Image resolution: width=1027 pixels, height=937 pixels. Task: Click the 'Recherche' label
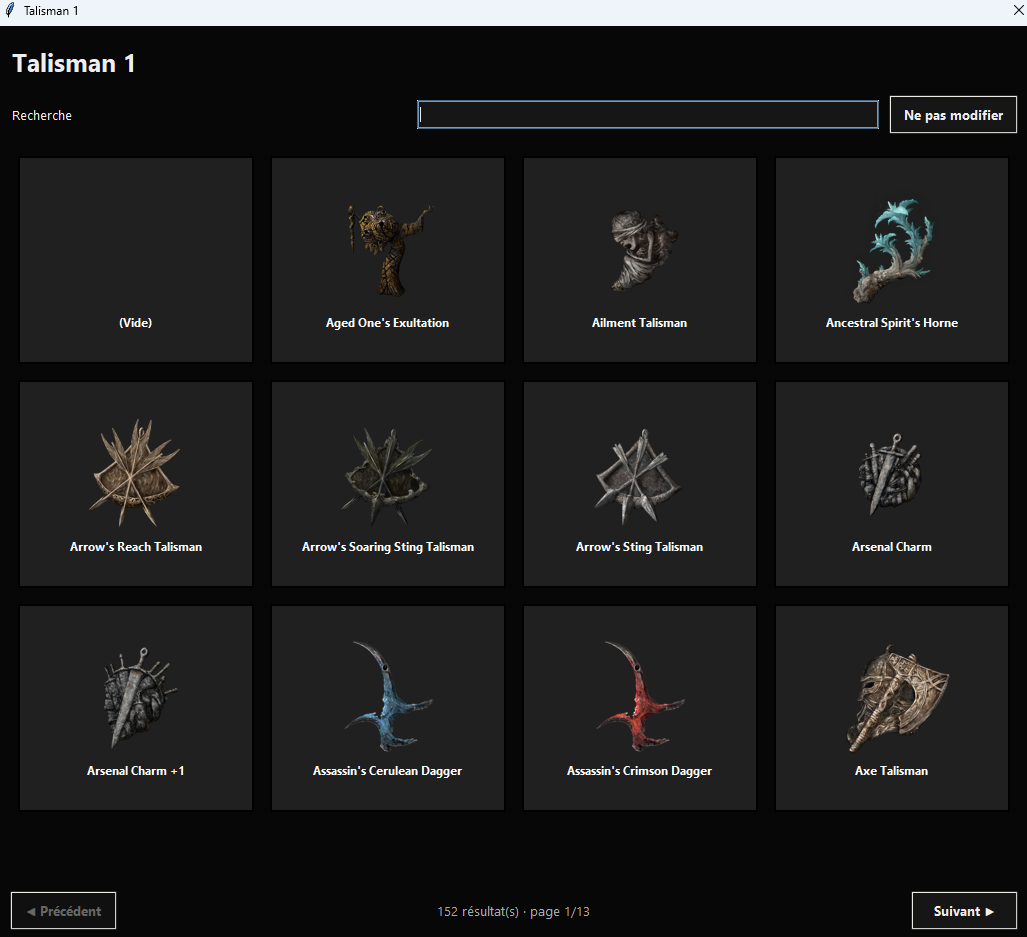(42, 115)
